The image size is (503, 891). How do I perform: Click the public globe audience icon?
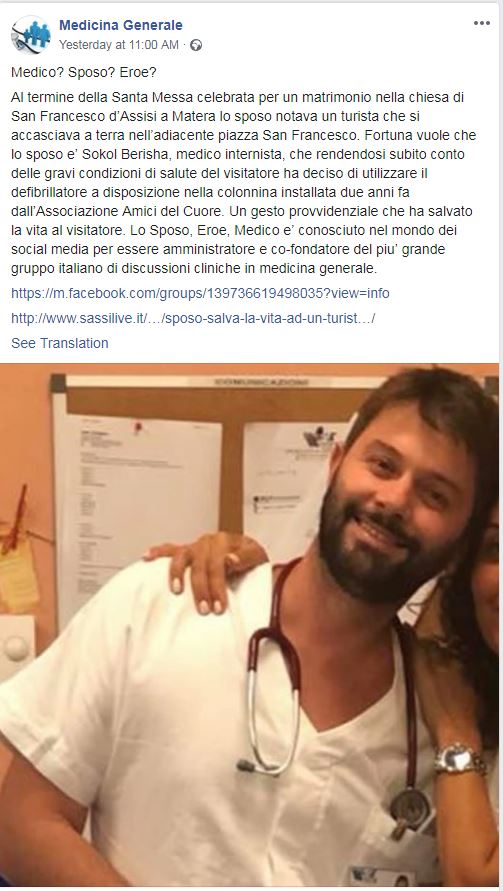(196, 45)
